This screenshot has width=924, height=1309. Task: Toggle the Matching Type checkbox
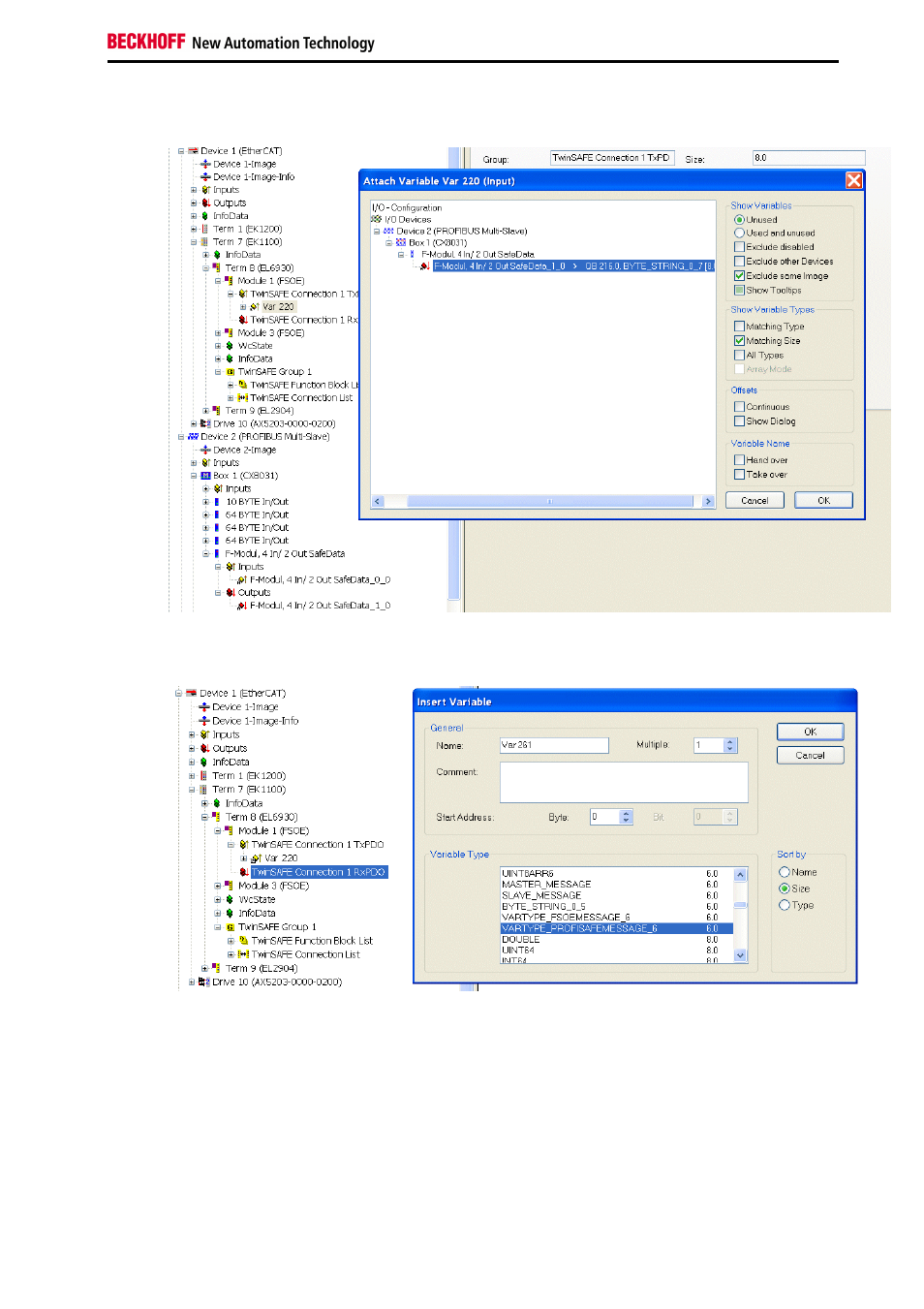(x=739, y=327)
